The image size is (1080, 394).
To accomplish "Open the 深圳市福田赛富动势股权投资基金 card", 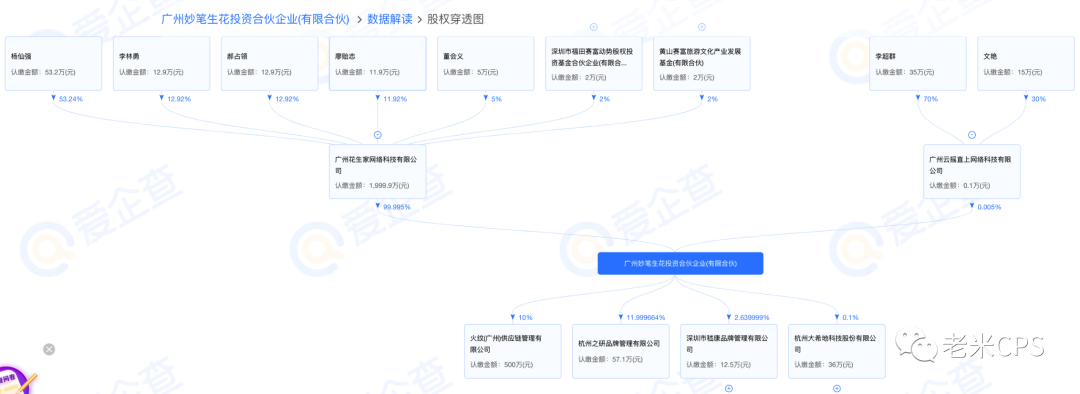I will click(594, 63).
